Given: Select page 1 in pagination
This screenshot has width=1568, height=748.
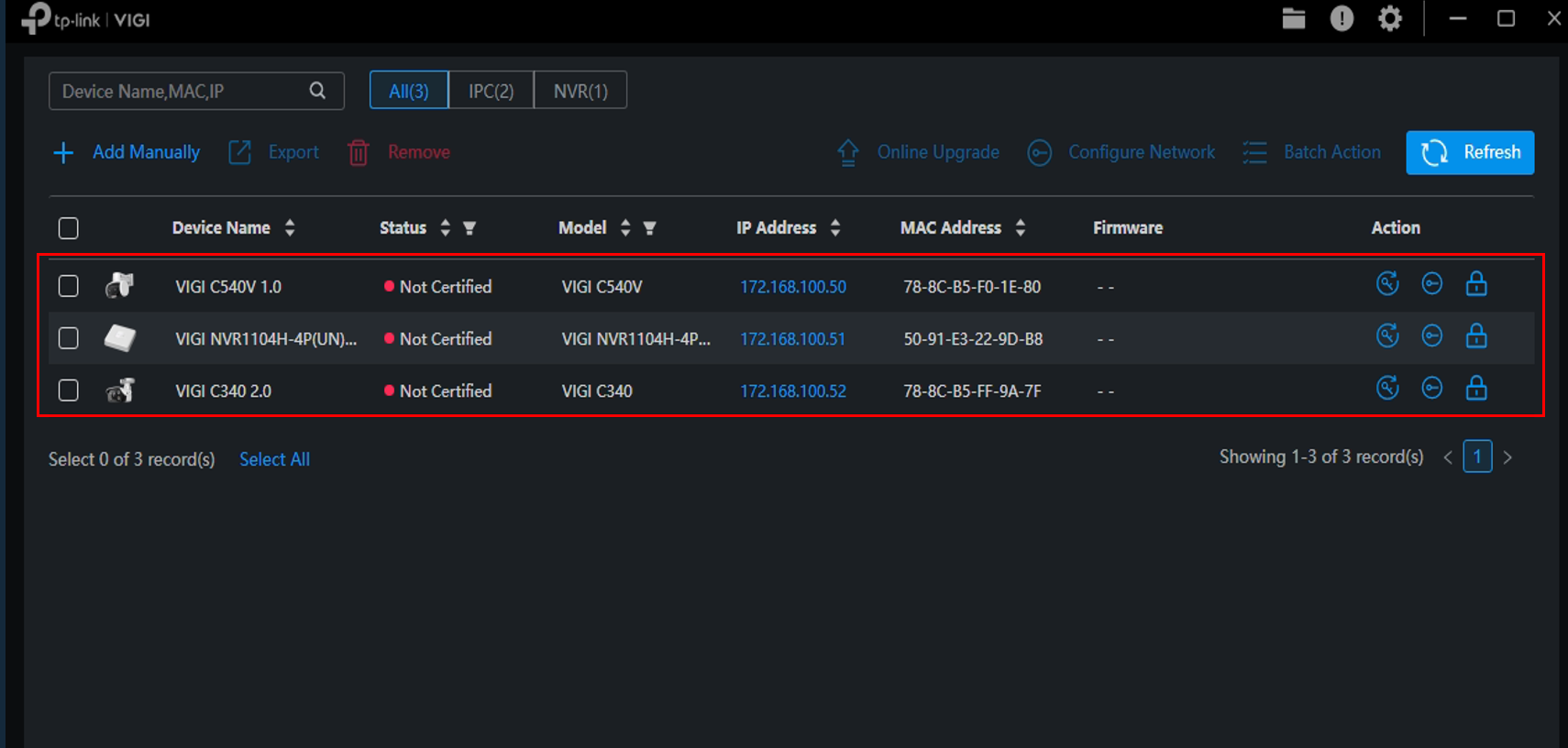Looking at the screenshot, I should tap(1477, 456).
